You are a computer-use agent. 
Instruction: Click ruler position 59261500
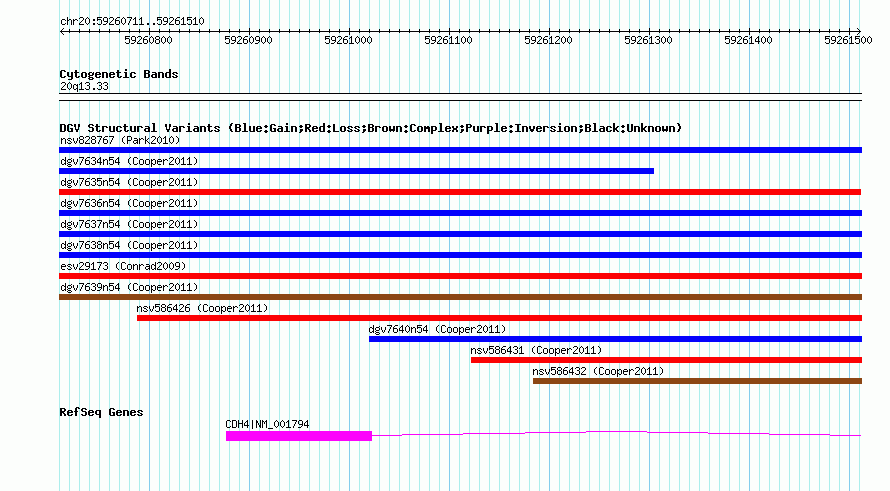848,40
